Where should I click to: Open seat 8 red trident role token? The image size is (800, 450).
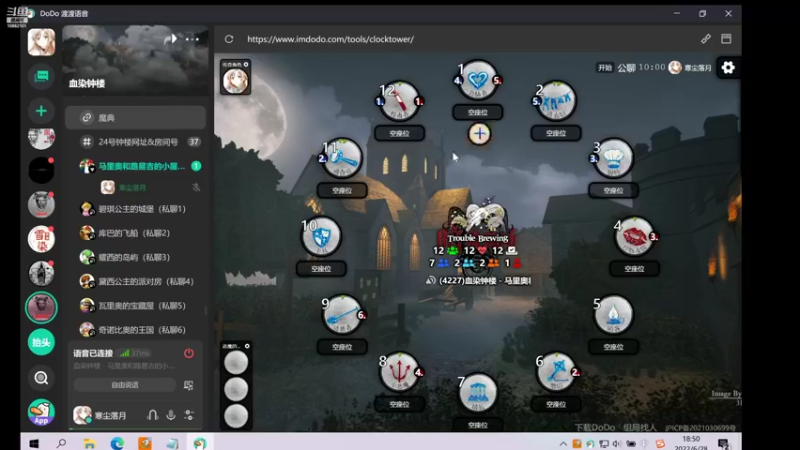pyautogui.click(x=399, y=372)
